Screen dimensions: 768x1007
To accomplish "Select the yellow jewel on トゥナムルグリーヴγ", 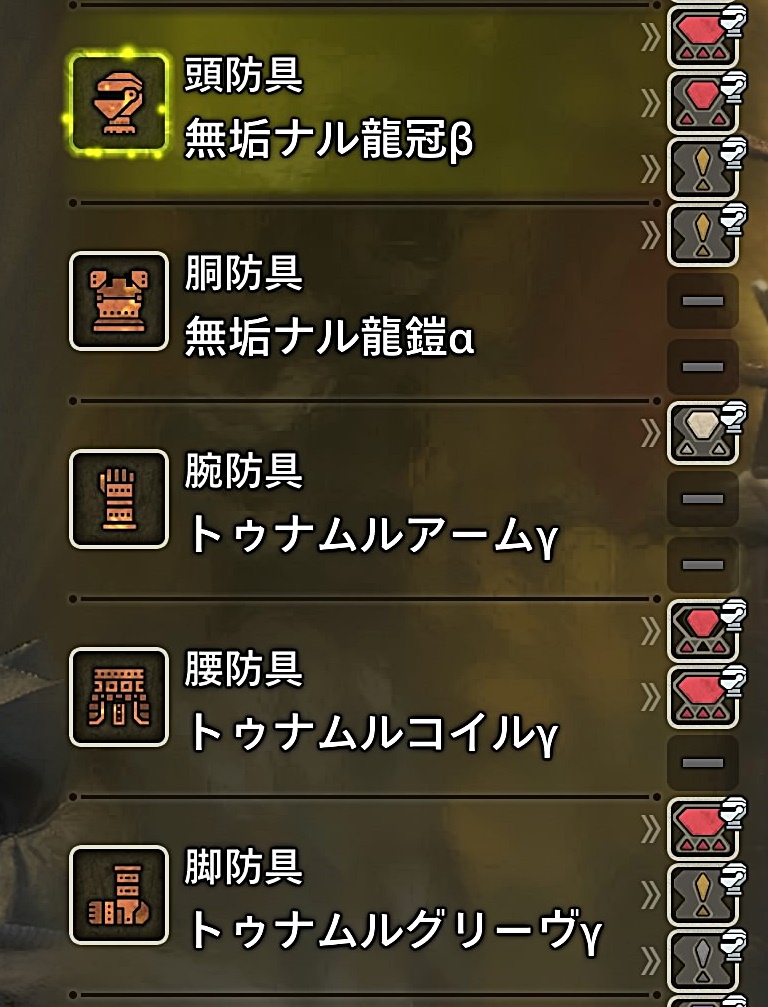I will click(x=704, y=895).
